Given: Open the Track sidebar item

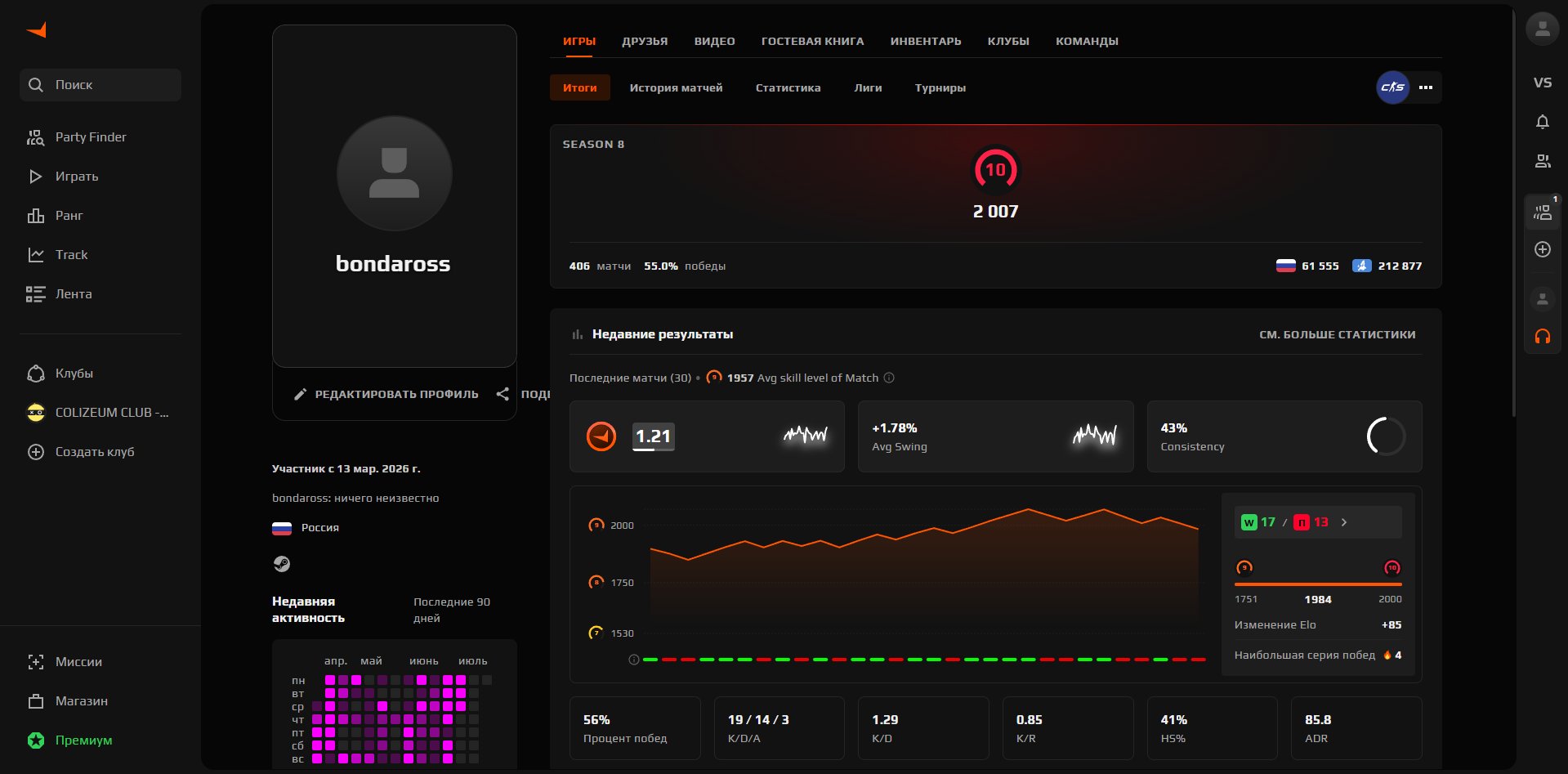Looking at the screenshot, I should click(71, 254).
